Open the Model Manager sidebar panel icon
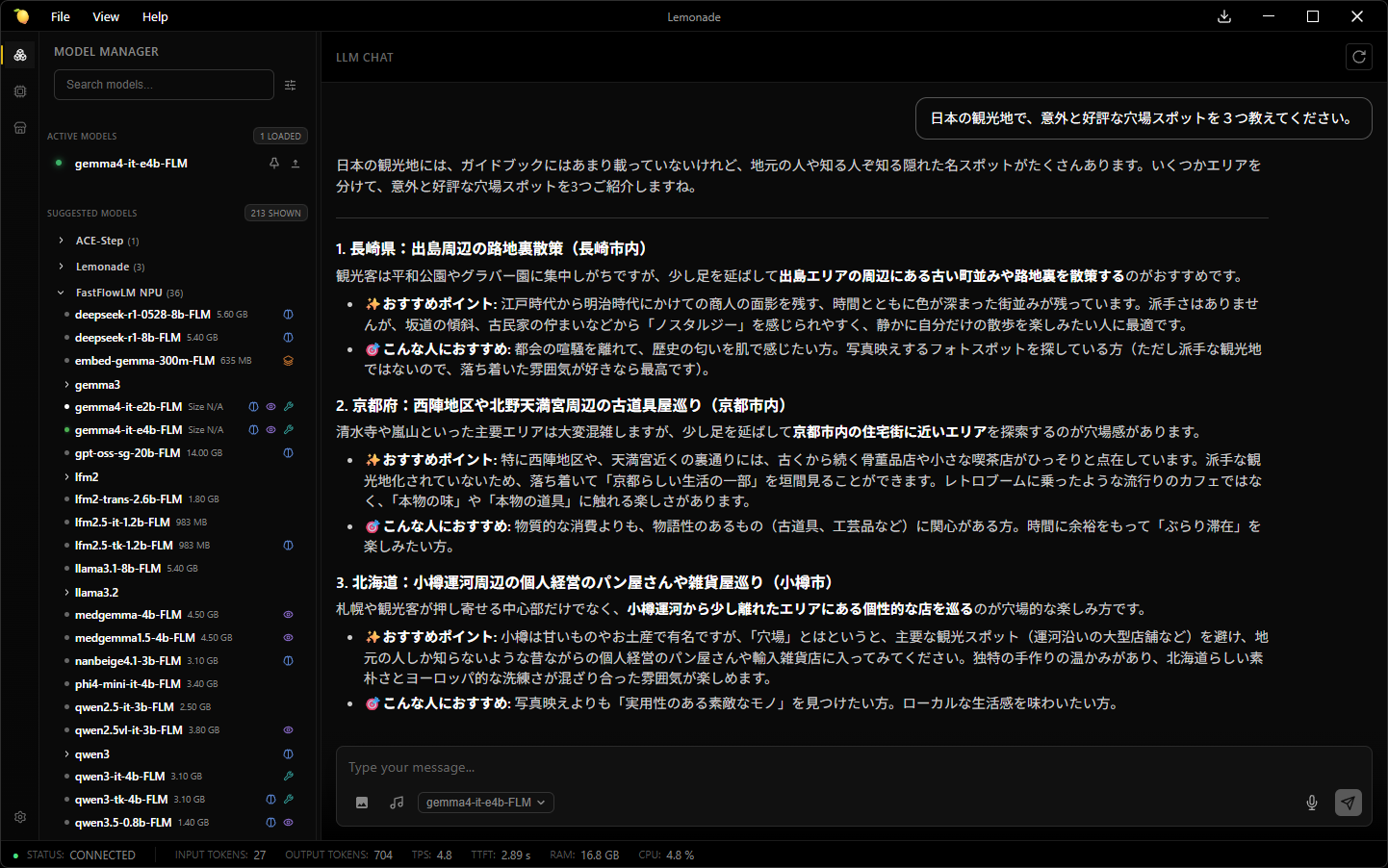This screenshot has width=1388, height=868. click(x=20, y=55)
